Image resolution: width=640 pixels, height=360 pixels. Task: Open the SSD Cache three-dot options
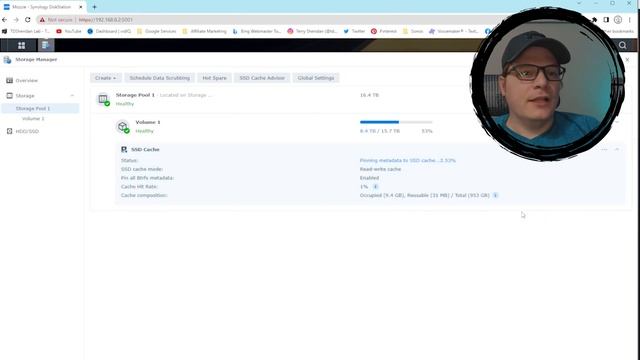click(x=604, y=150)
